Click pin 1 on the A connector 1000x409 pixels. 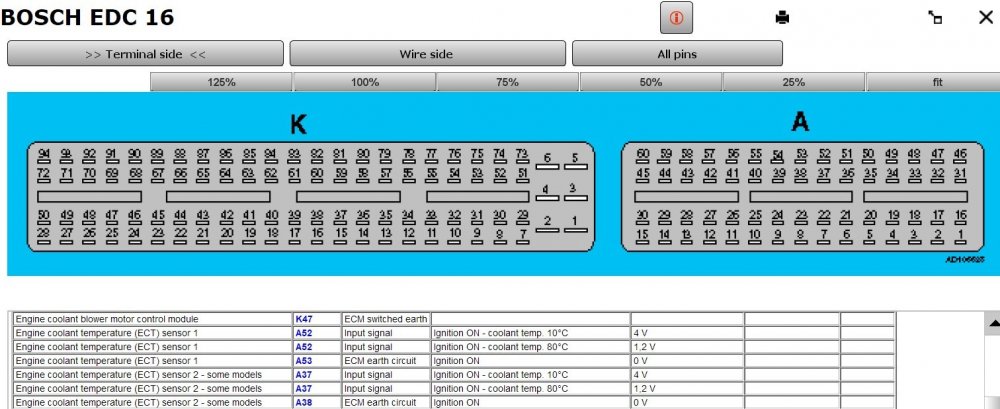pyautogui.click(x=960, y=237)
